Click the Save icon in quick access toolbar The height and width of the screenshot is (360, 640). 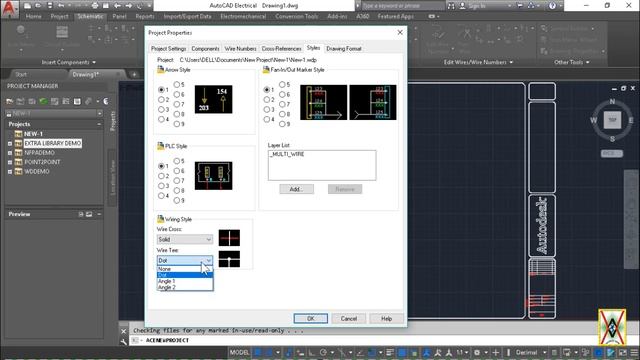(50, 6)
